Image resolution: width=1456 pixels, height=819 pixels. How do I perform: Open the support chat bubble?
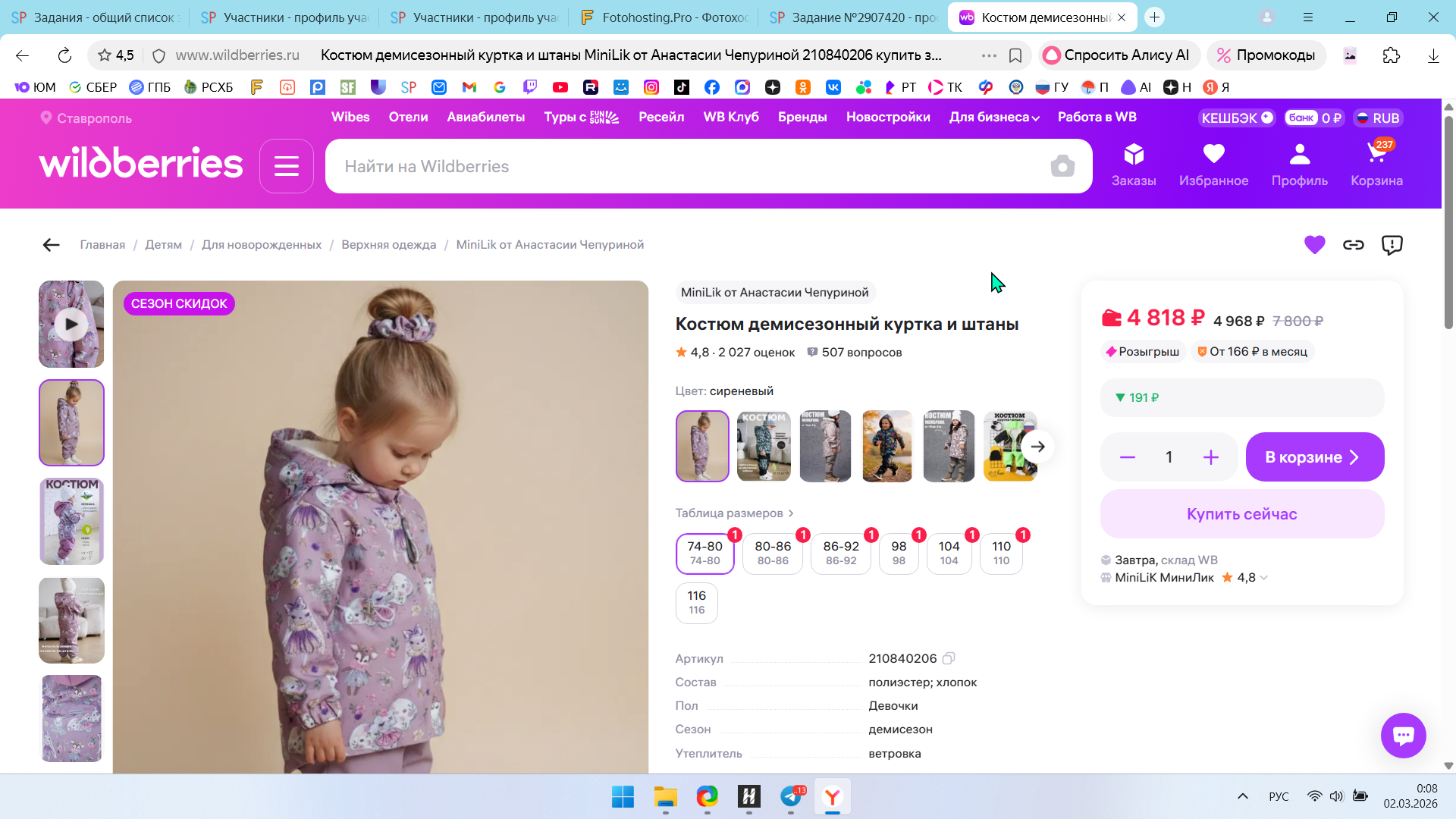1403,735
